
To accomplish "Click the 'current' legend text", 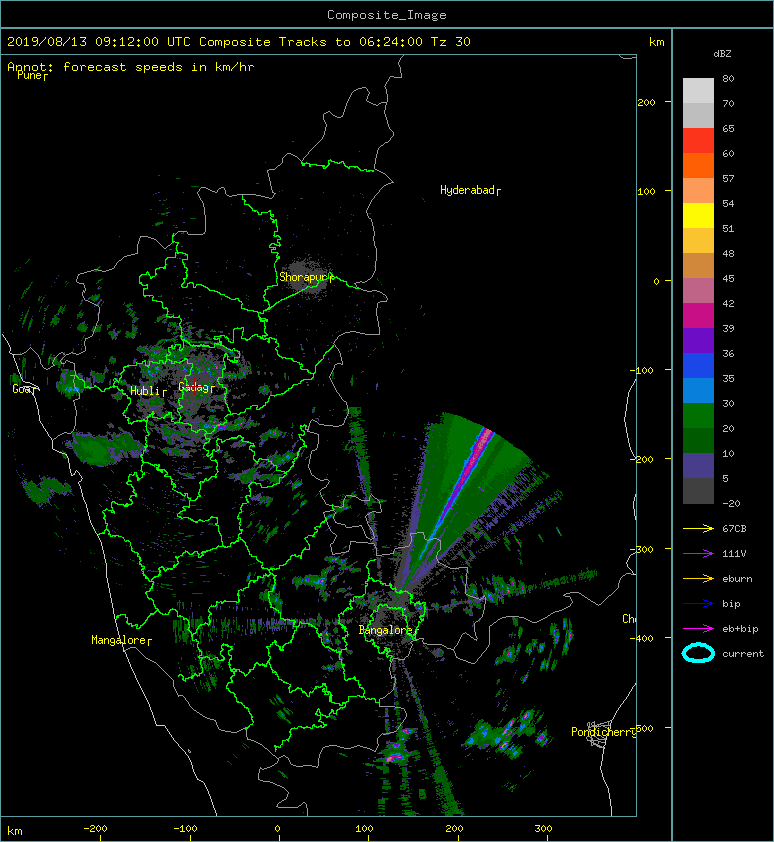I will 743,654.
